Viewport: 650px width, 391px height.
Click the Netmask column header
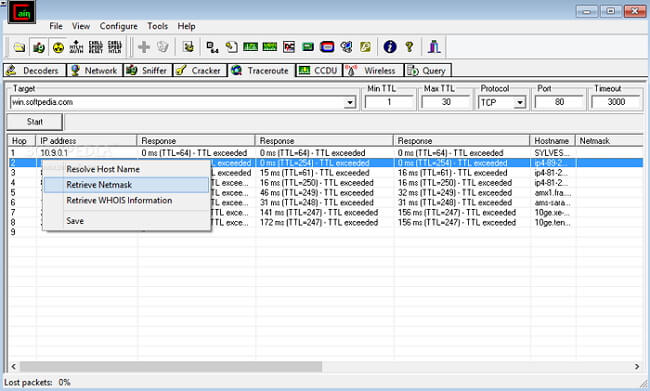(x=609, y=141)
